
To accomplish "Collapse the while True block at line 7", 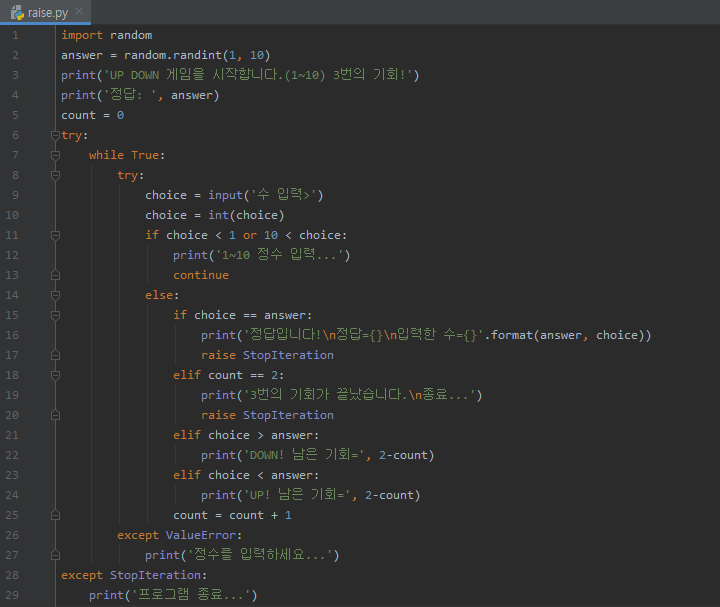I will (x=55, y=155).
